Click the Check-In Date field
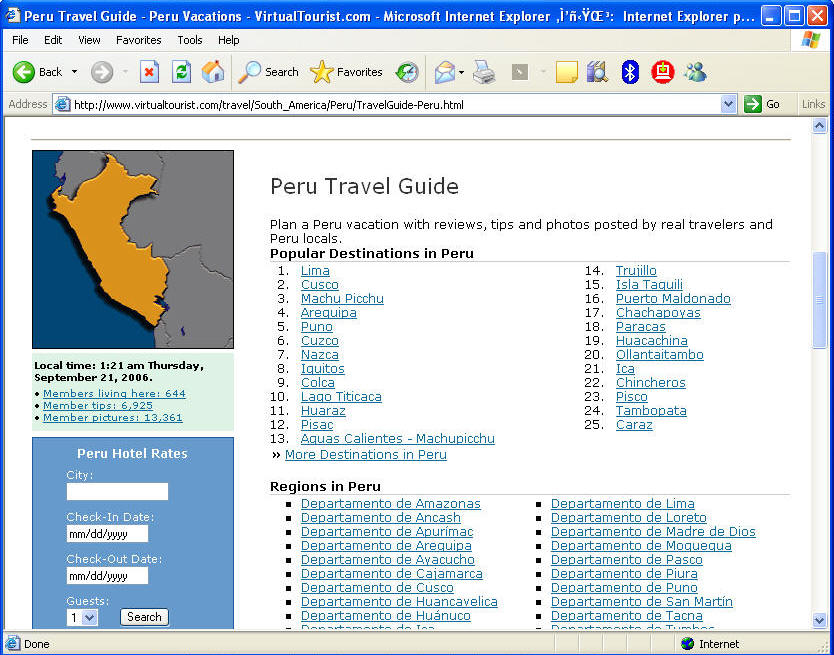This screenshot has height=655, width=834. click(107, 534)
